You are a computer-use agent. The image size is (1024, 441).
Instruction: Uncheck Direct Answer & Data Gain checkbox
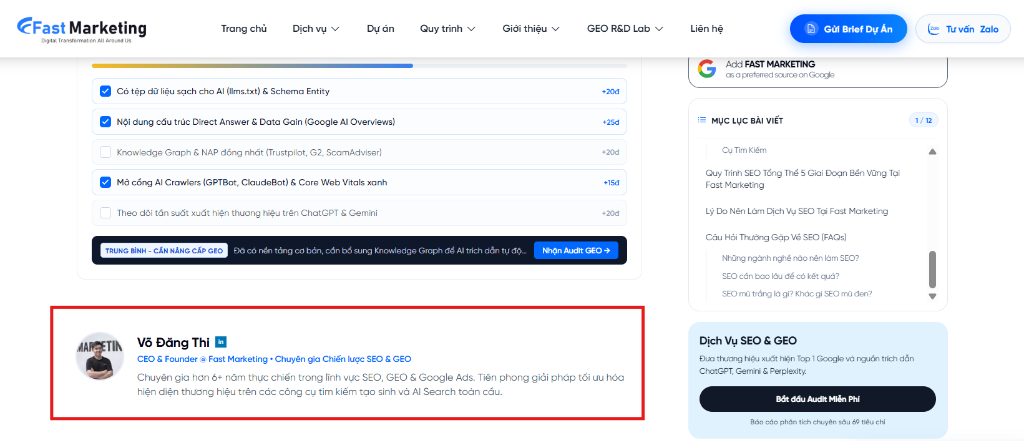point(105,122)
